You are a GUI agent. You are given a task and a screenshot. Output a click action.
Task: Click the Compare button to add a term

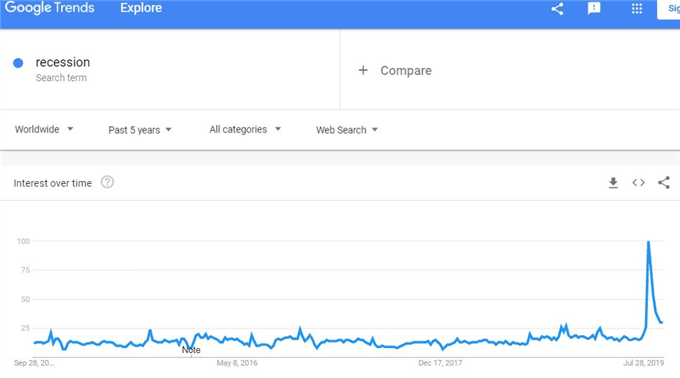pyautogui.click(x=395, y=70)
